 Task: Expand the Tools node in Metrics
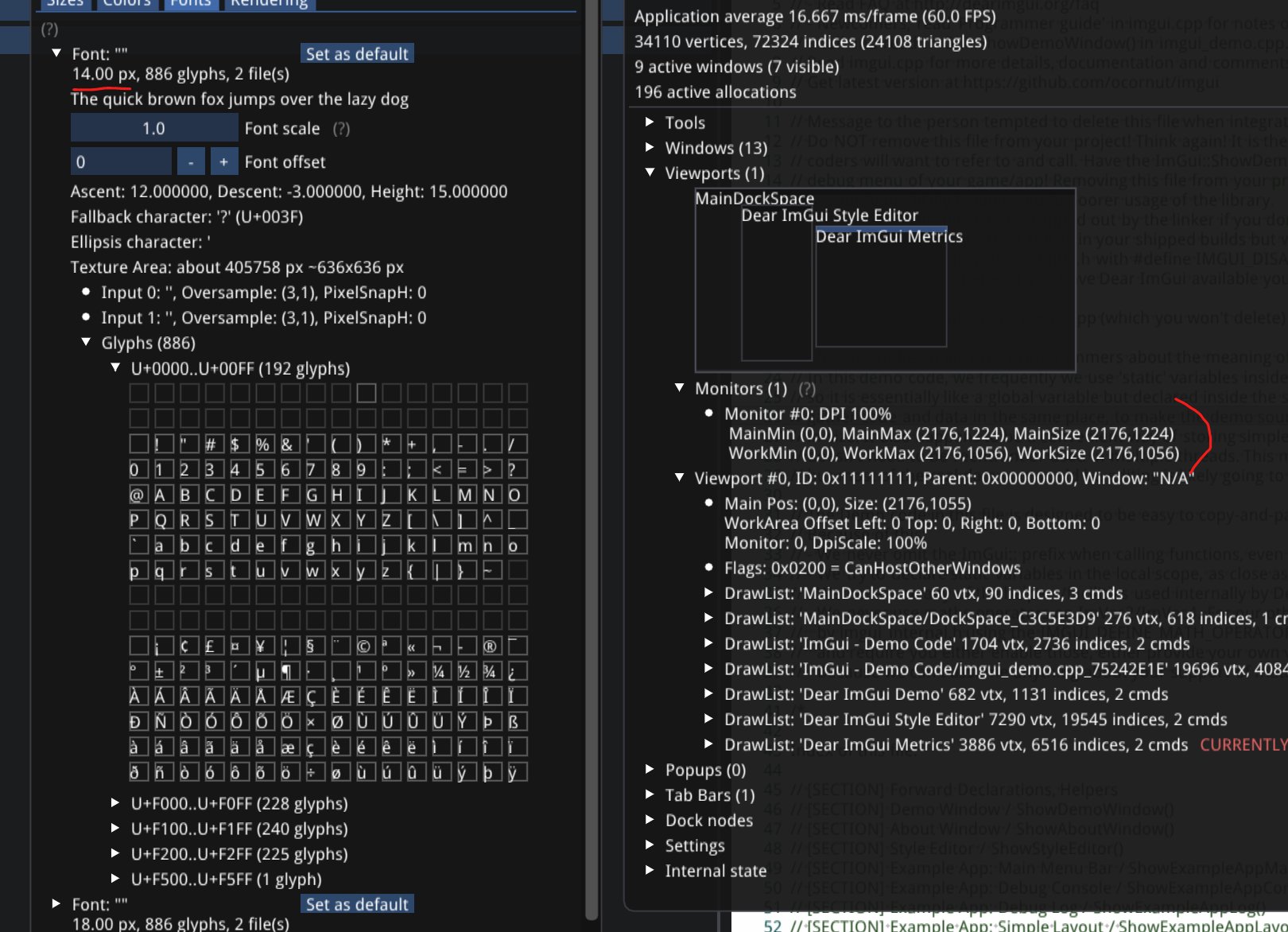[650, 122]
